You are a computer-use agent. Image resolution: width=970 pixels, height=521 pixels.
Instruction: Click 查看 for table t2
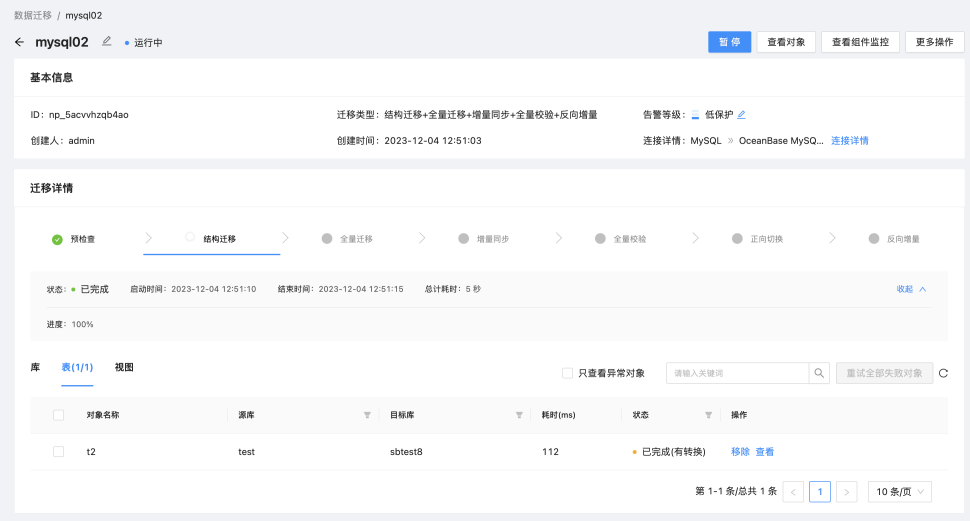pos(765,452)
